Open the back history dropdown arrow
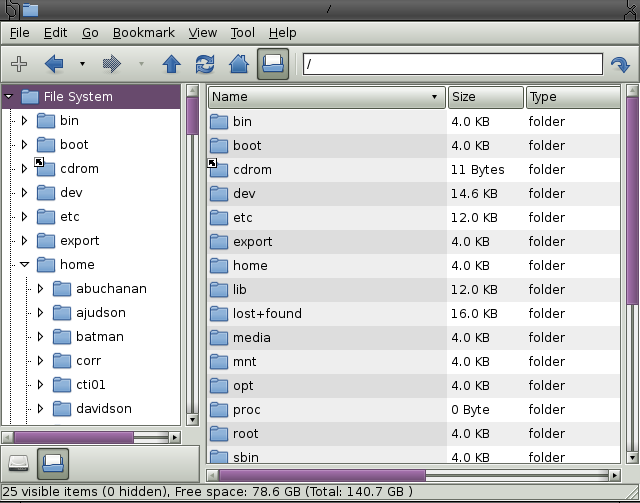Viewport: 640px width, 503px height. pyautogui.click(x=82, y=64)
